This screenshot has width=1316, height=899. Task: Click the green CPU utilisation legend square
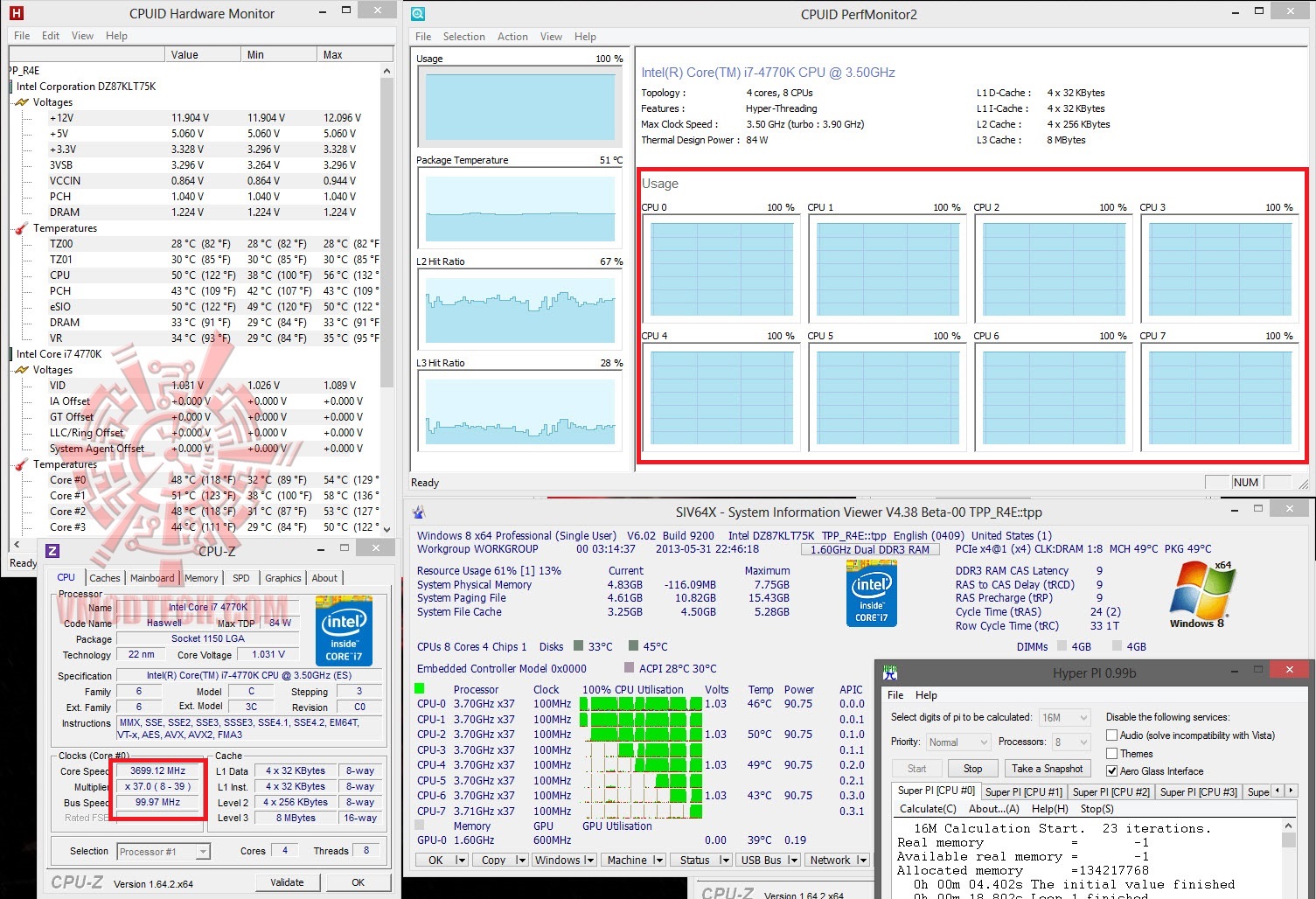[420, 689]
